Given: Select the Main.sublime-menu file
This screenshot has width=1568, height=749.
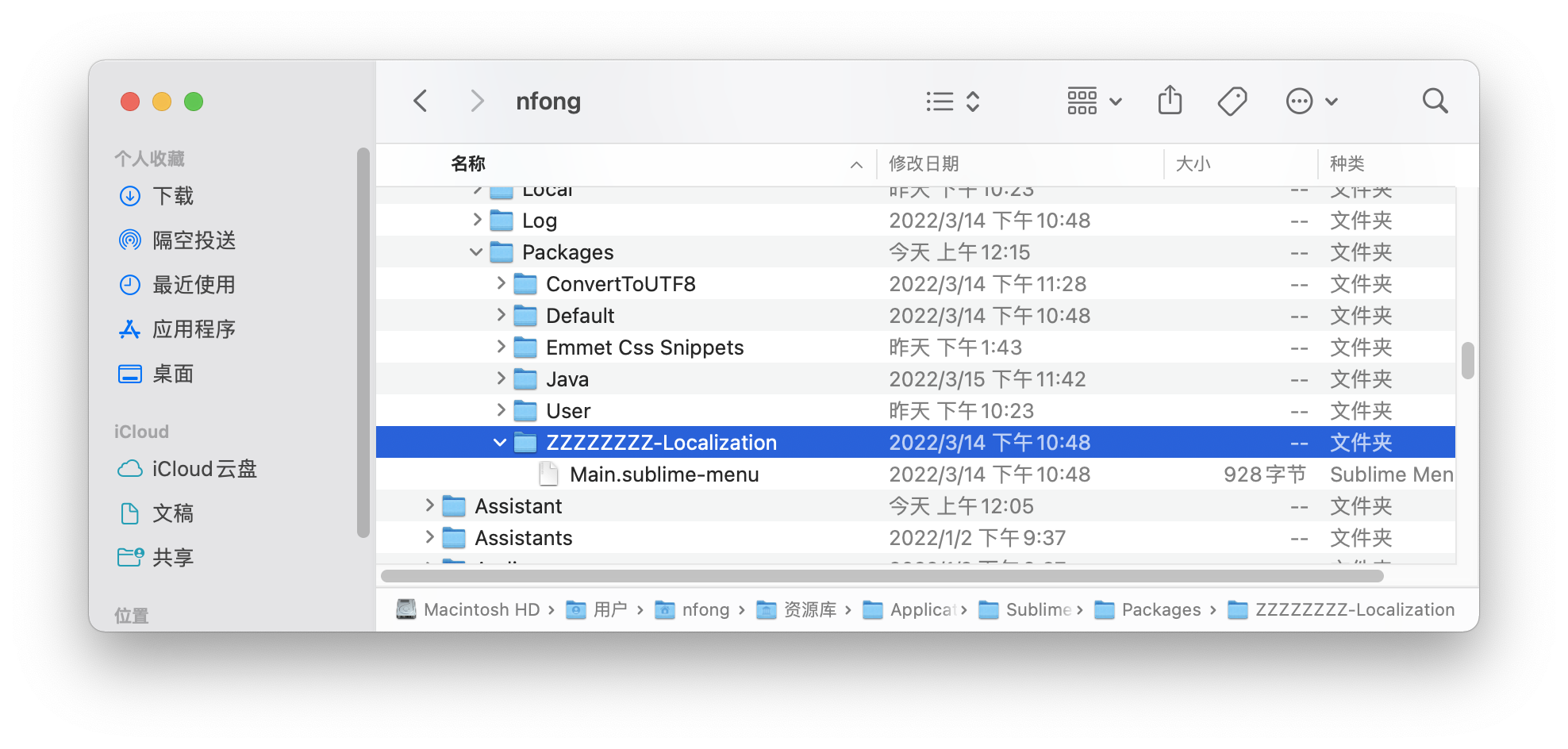Looking at the screenshot, I should tap(664, 474).
